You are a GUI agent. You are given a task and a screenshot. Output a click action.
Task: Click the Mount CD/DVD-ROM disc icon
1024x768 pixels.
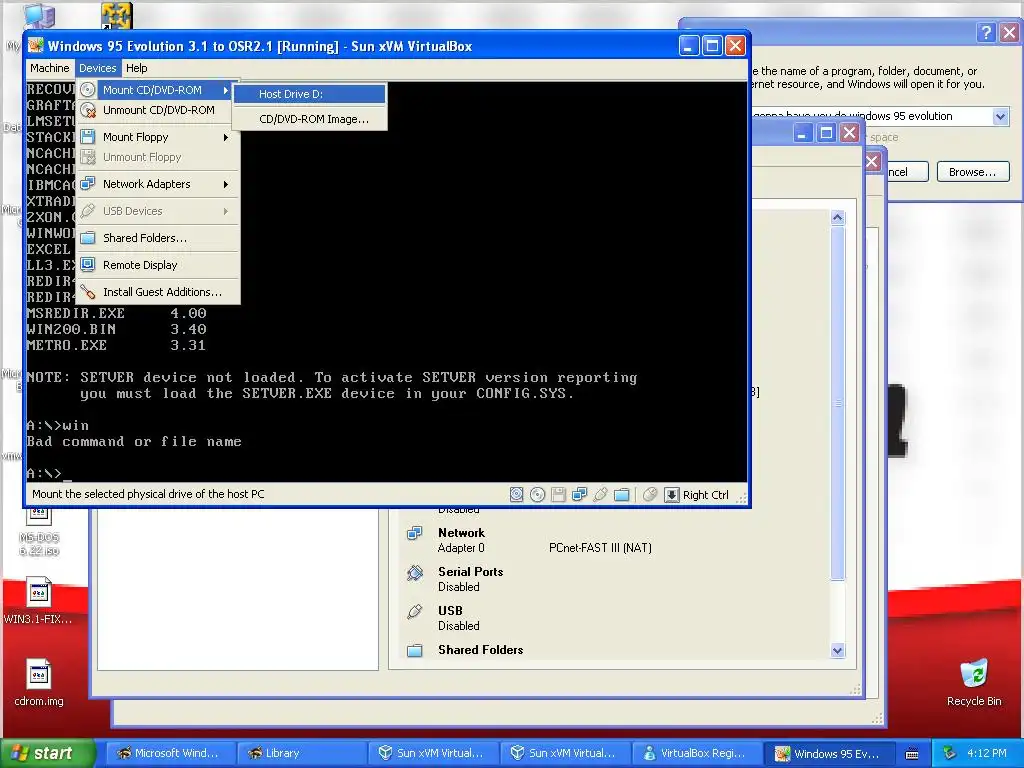(88, 89)
